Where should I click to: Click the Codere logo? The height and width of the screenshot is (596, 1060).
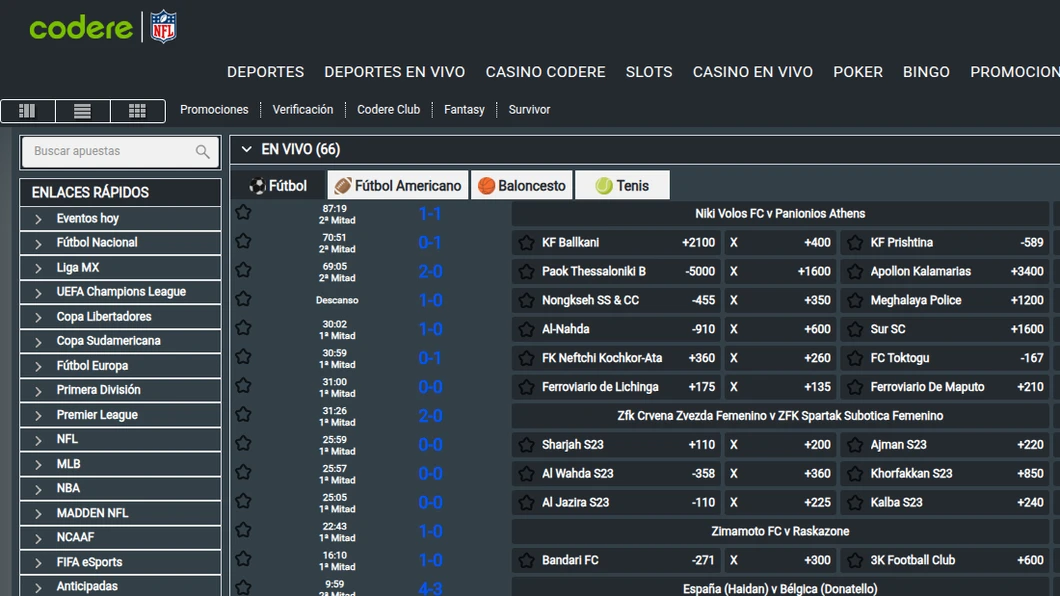click(x=81, y=28)
